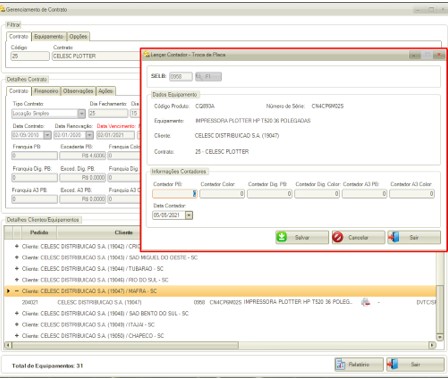448x379 pixels.
Task: Switch to the Opções filter tab
Action: click(x=78, y=36)
